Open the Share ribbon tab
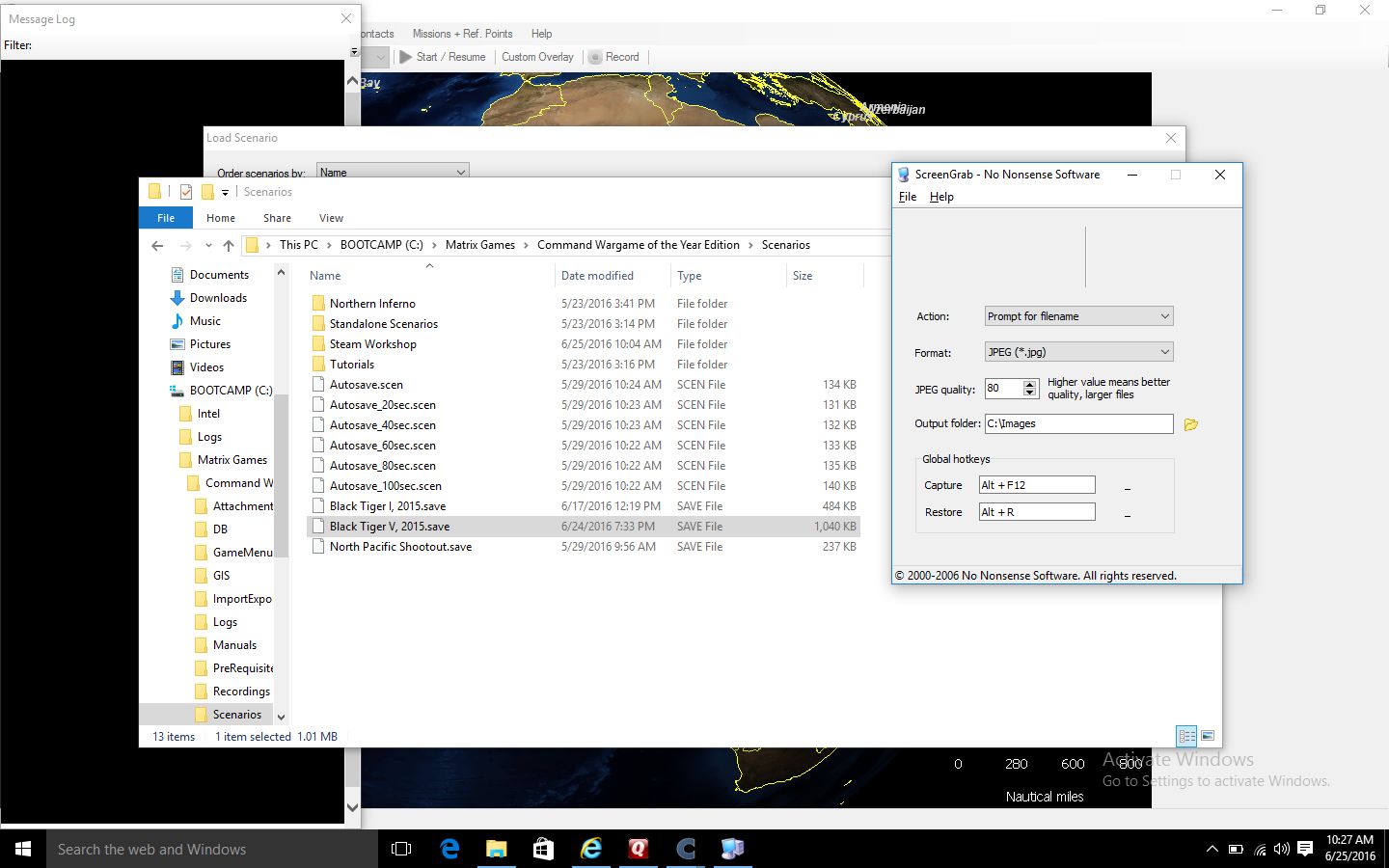The image size is (1389, 868). coord(277,218)
